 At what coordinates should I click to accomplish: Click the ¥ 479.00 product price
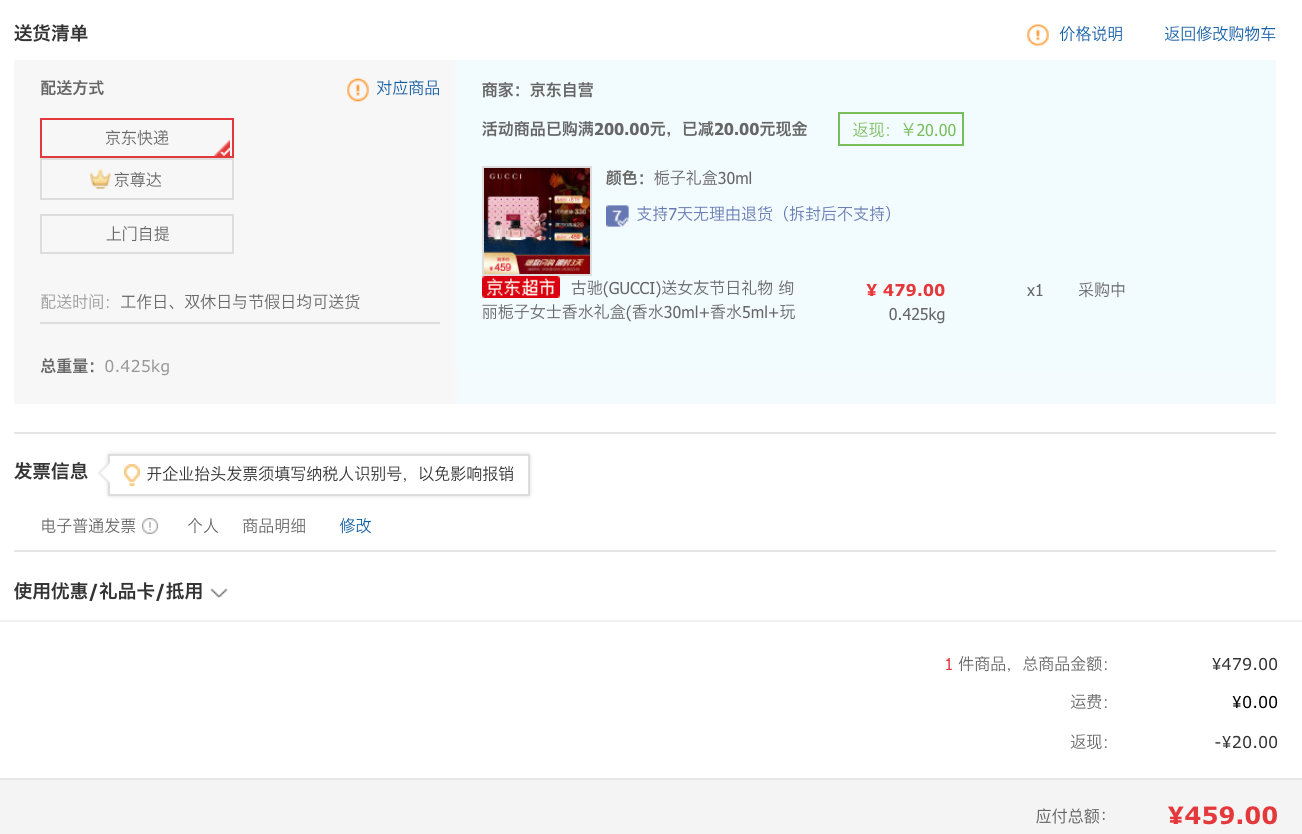(x=905, y=290)
